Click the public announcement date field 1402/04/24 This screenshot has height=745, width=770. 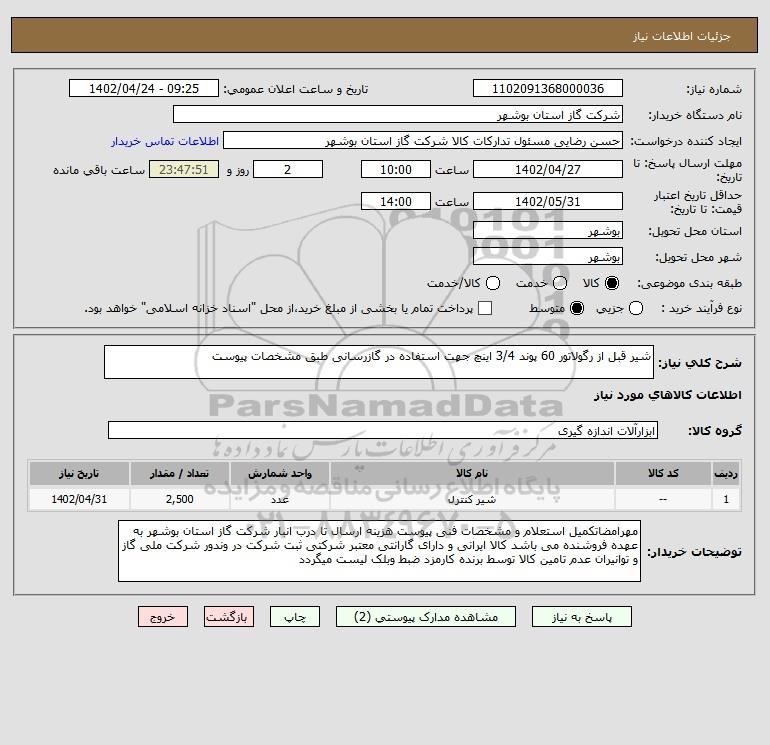144,88
